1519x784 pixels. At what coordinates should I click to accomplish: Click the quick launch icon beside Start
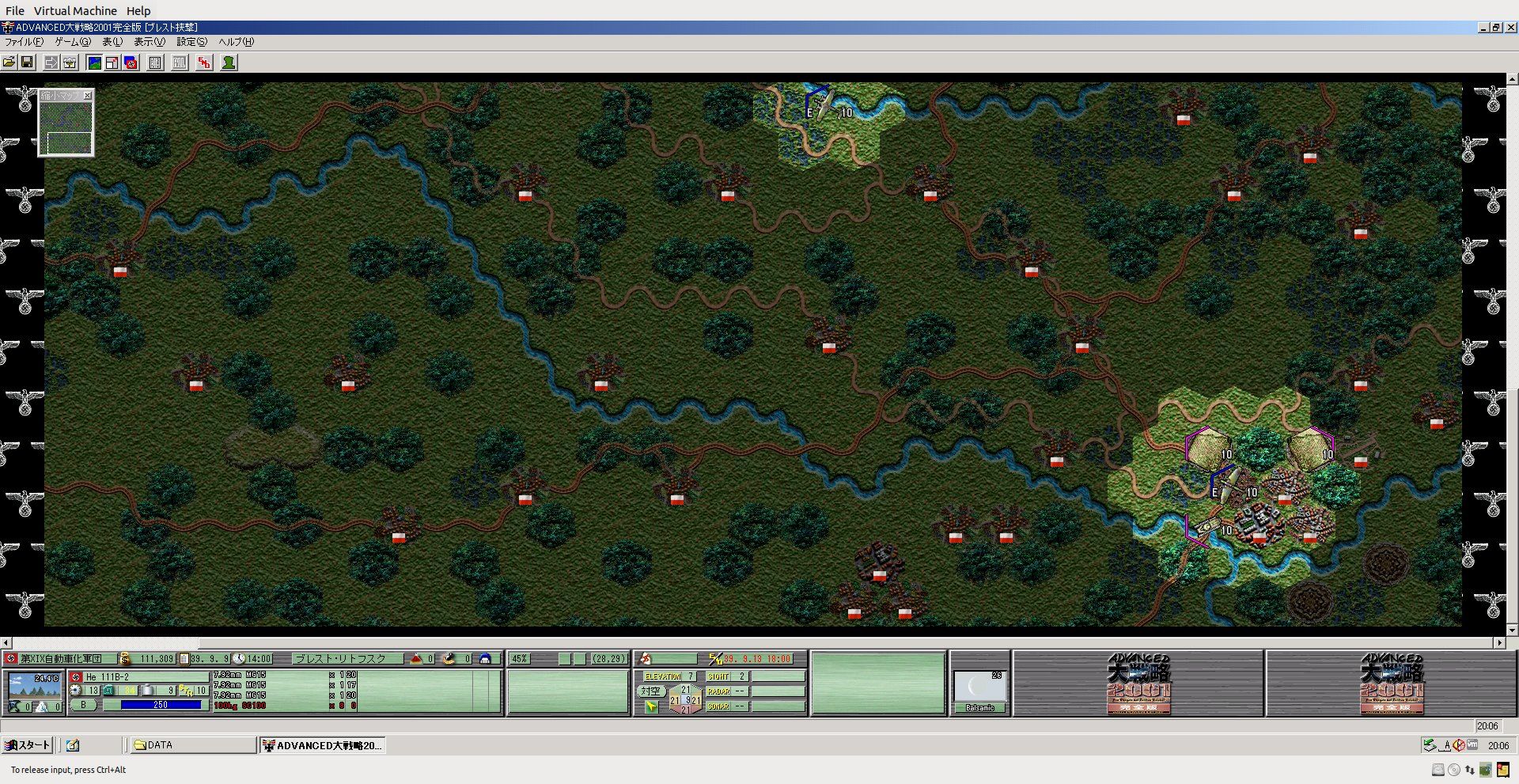click(73, 745)
